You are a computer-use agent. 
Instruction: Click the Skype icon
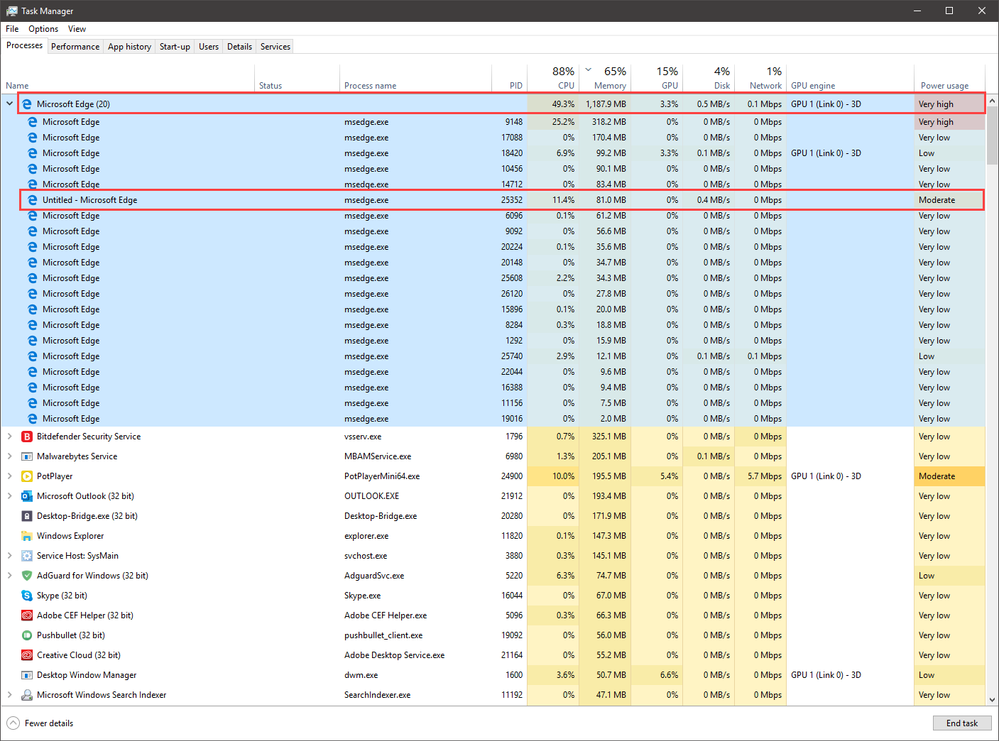[x=27, y=595]
